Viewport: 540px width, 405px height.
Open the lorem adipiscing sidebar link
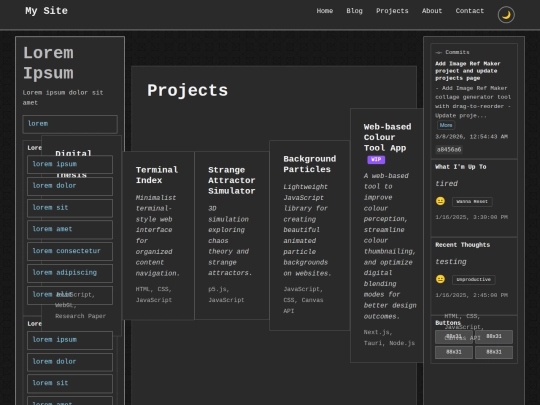click(x=70, y=273)
